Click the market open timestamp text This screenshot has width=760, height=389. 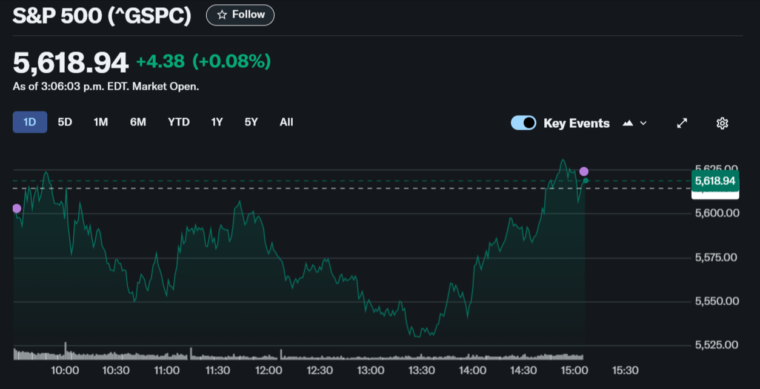pyautogui.click(x=106, y=87)
